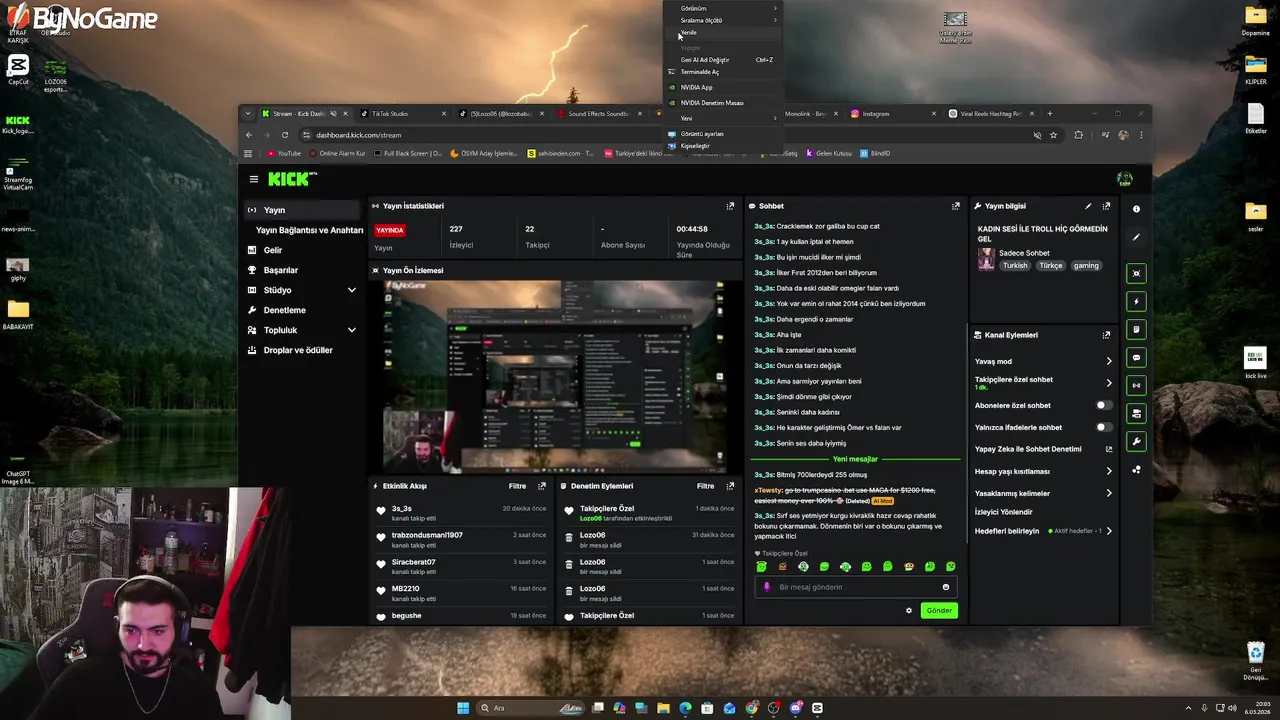Click the green Kick logo

(x=289, y=179)
